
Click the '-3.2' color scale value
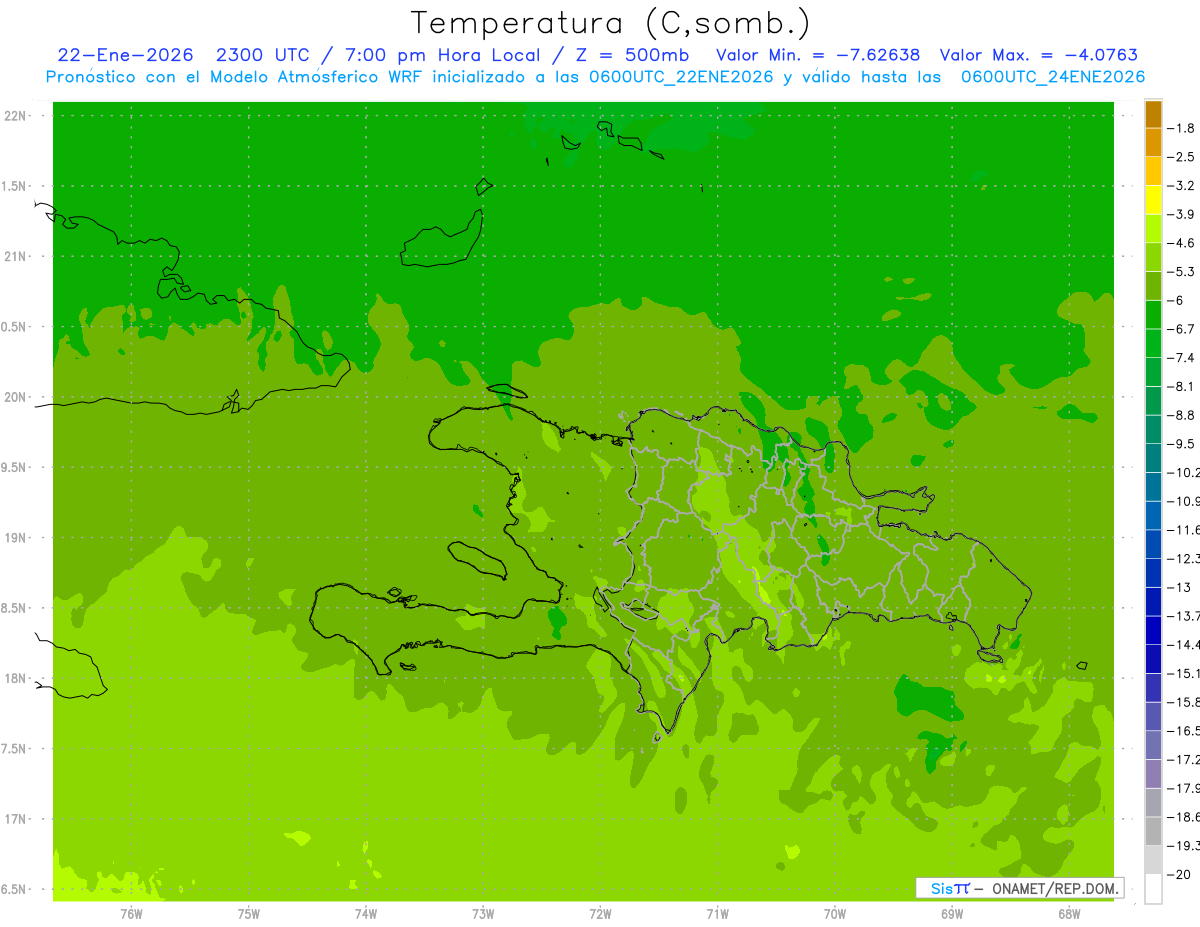click(x=1180, y=185)
